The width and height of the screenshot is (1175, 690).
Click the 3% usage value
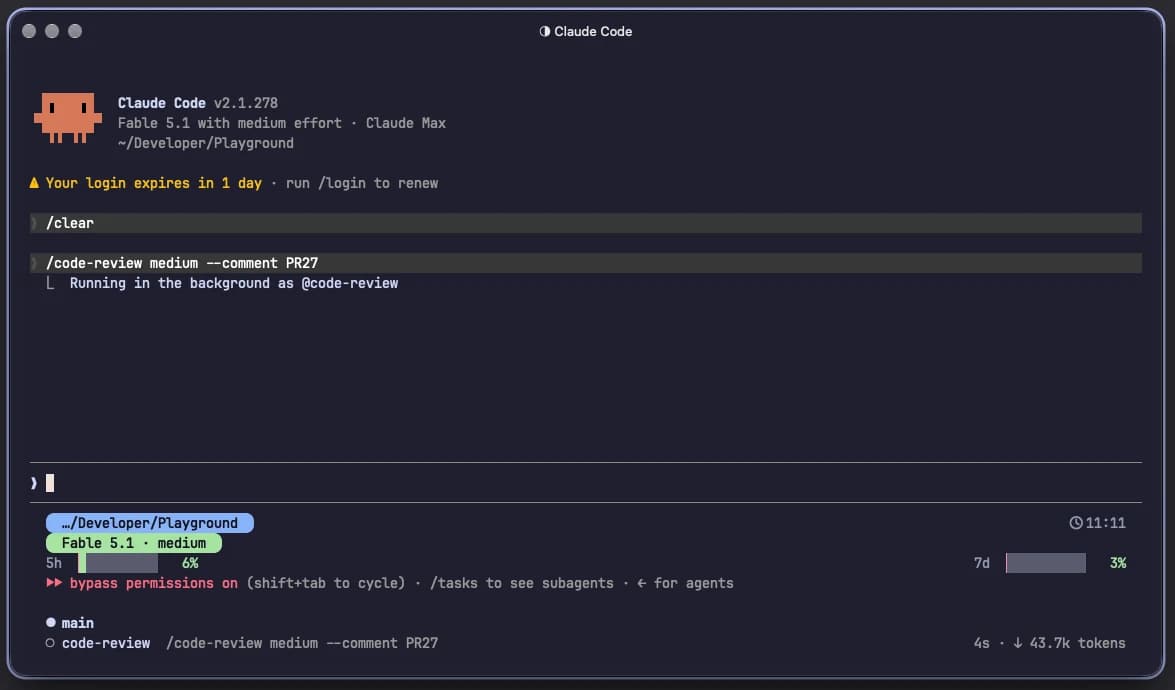point(1118,563)
